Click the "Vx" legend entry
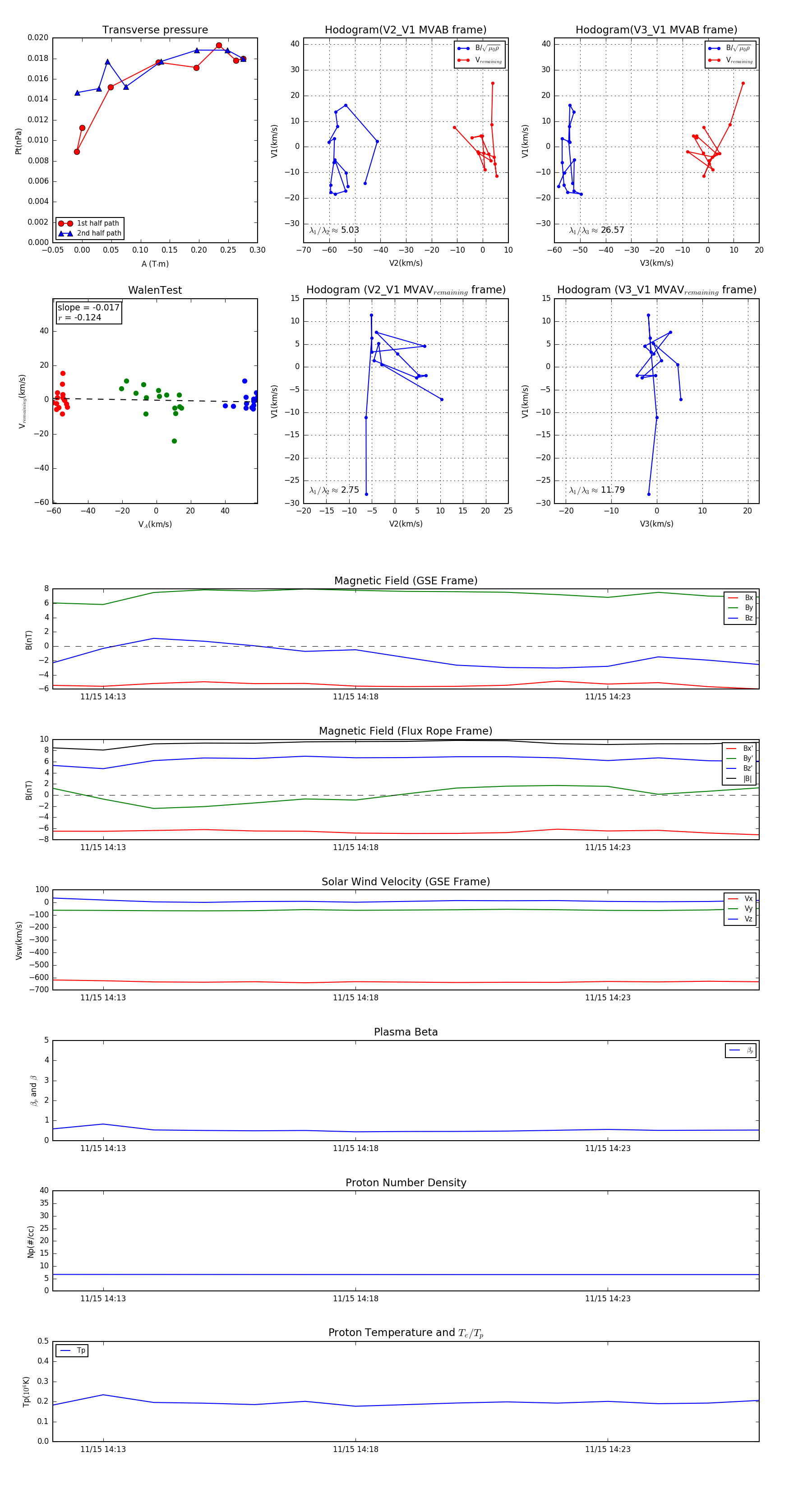 pyautogui.click(x=740, y=899)
